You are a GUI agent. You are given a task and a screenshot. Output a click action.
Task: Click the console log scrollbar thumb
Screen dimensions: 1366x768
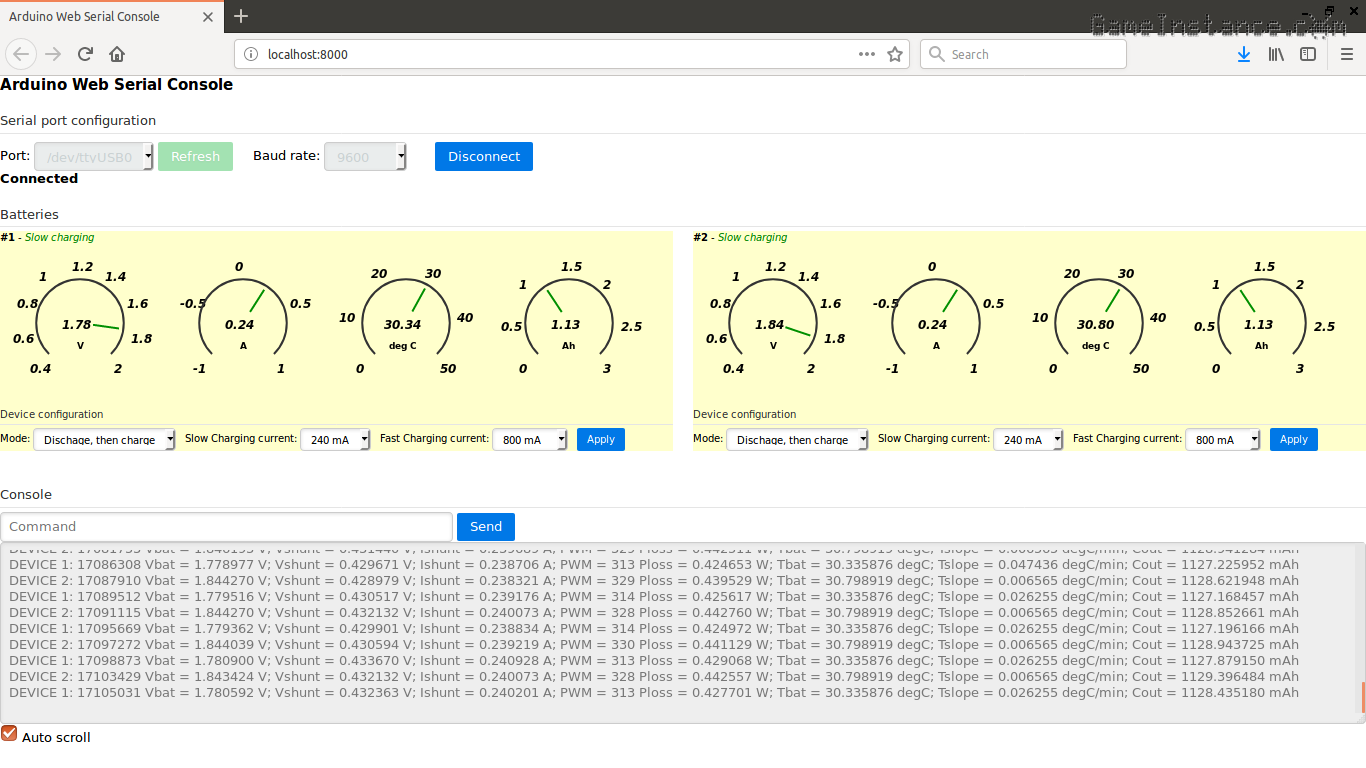click(x=1362, y=698)
